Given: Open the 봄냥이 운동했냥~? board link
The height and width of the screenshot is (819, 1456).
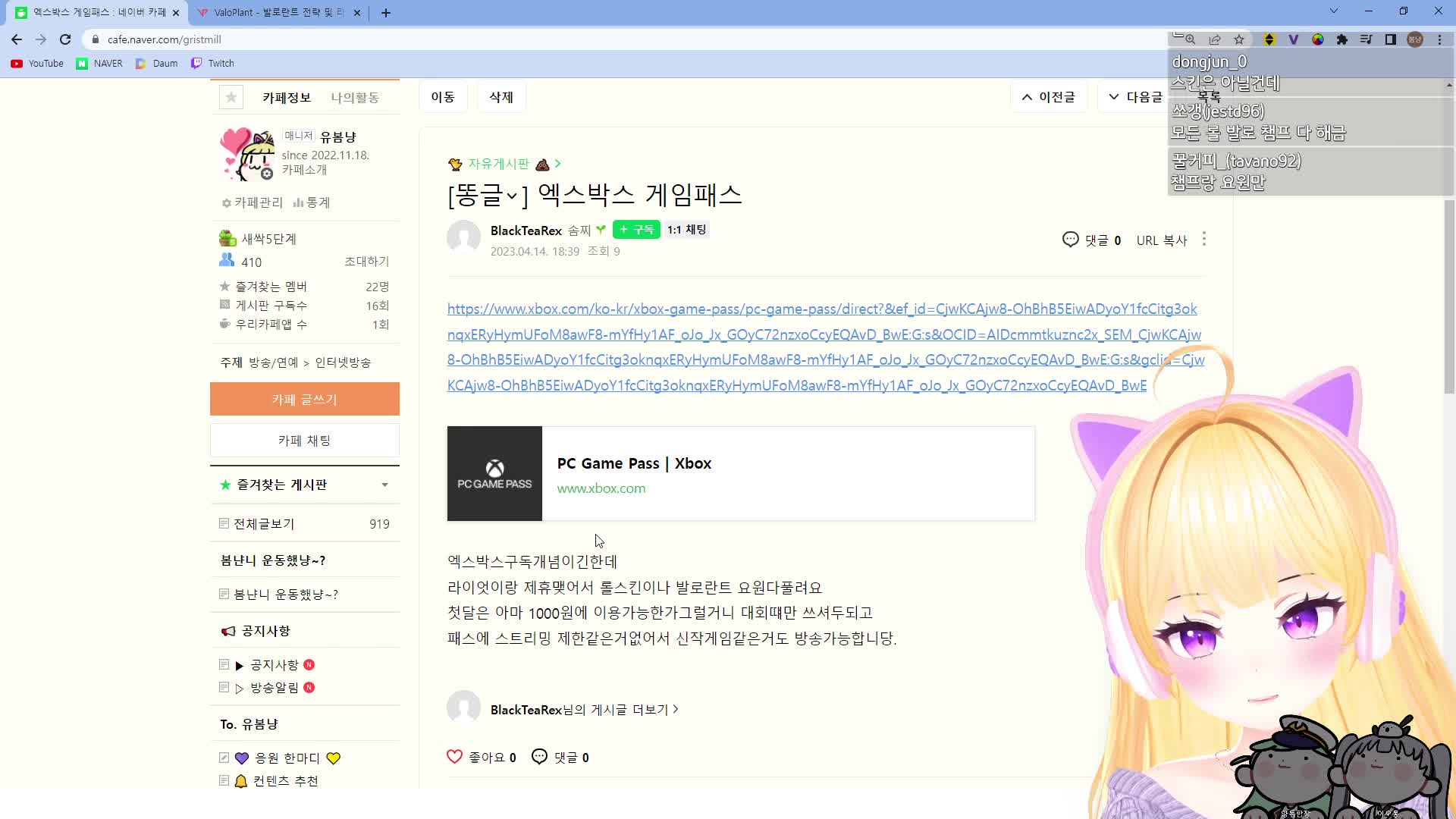Looking at the screenshot, I should pyautogui.click(x=286, y=595).
